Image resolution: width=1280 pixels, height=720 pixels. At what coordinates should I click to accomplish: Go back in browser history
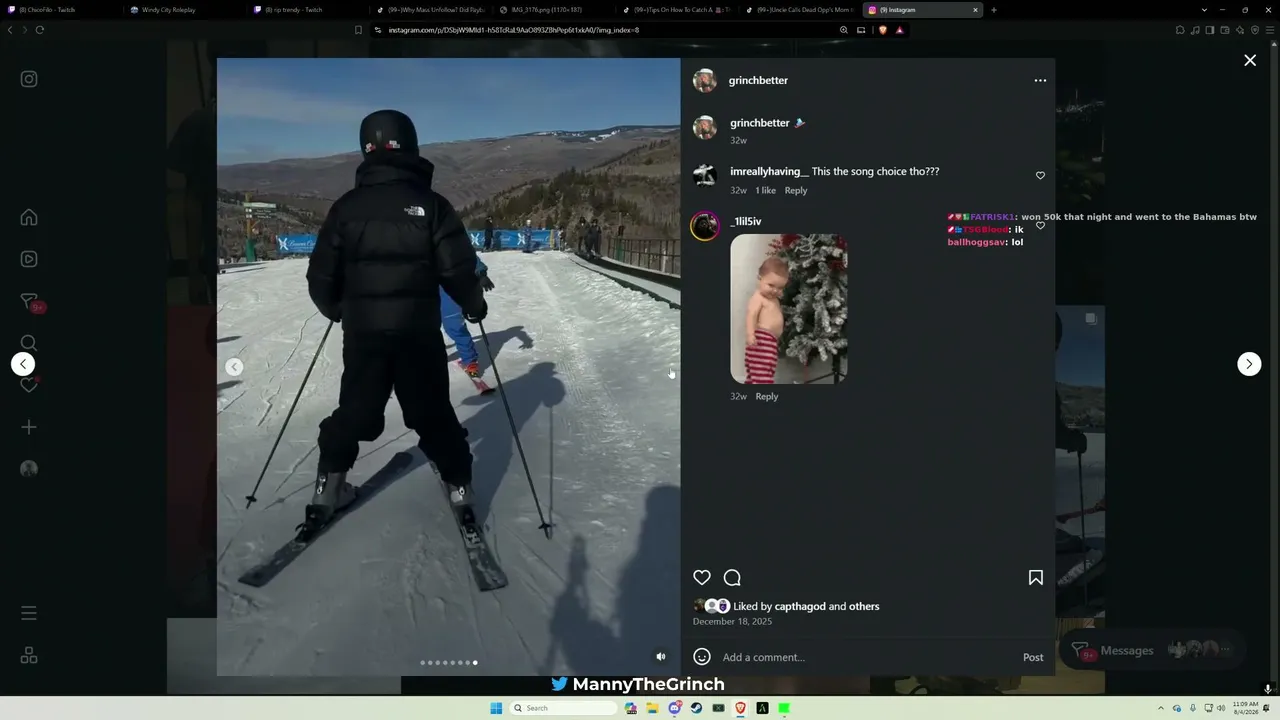click(x=10, y=30)
